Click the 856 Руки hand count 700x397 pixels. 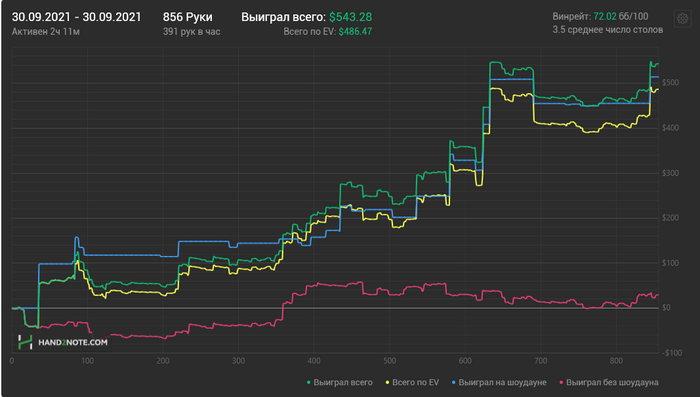(188, 17)
